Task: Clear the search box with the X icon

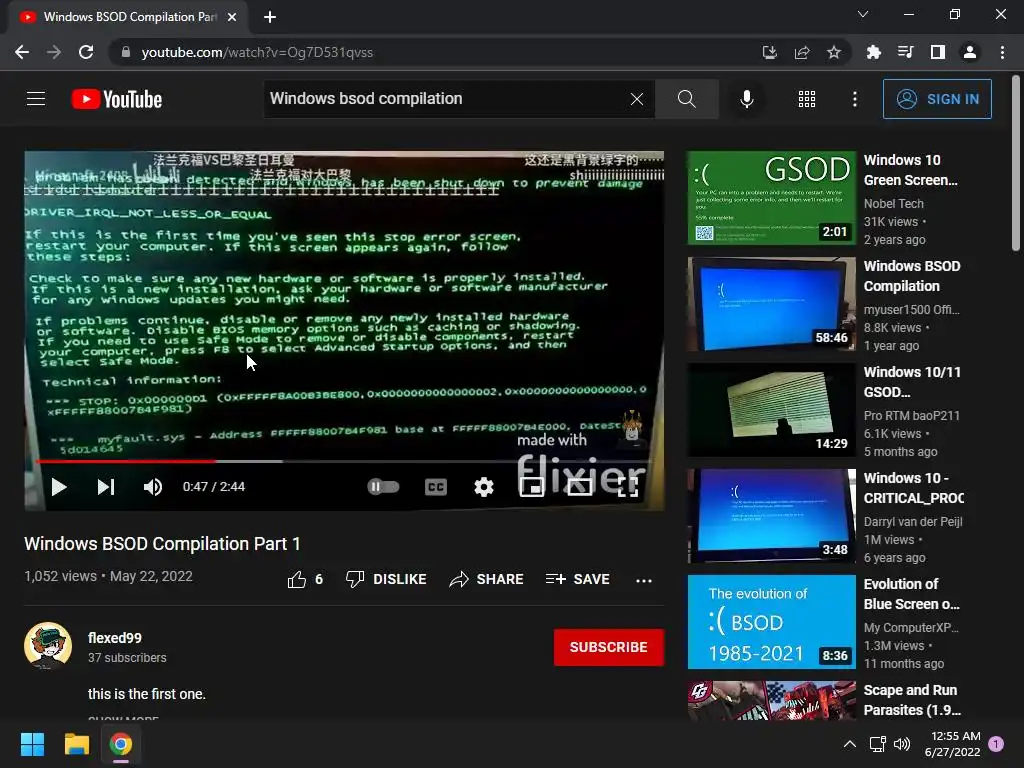Action: pos(637,99)
